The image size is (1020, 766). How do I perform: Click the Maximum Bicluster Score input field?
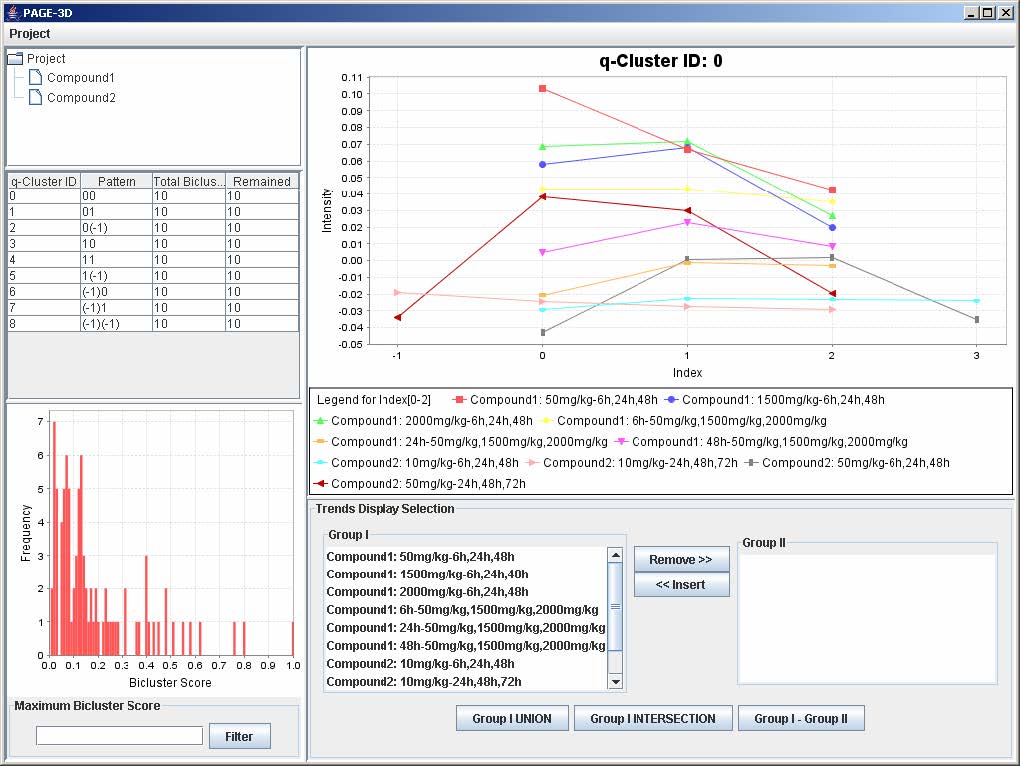(119, 736)
